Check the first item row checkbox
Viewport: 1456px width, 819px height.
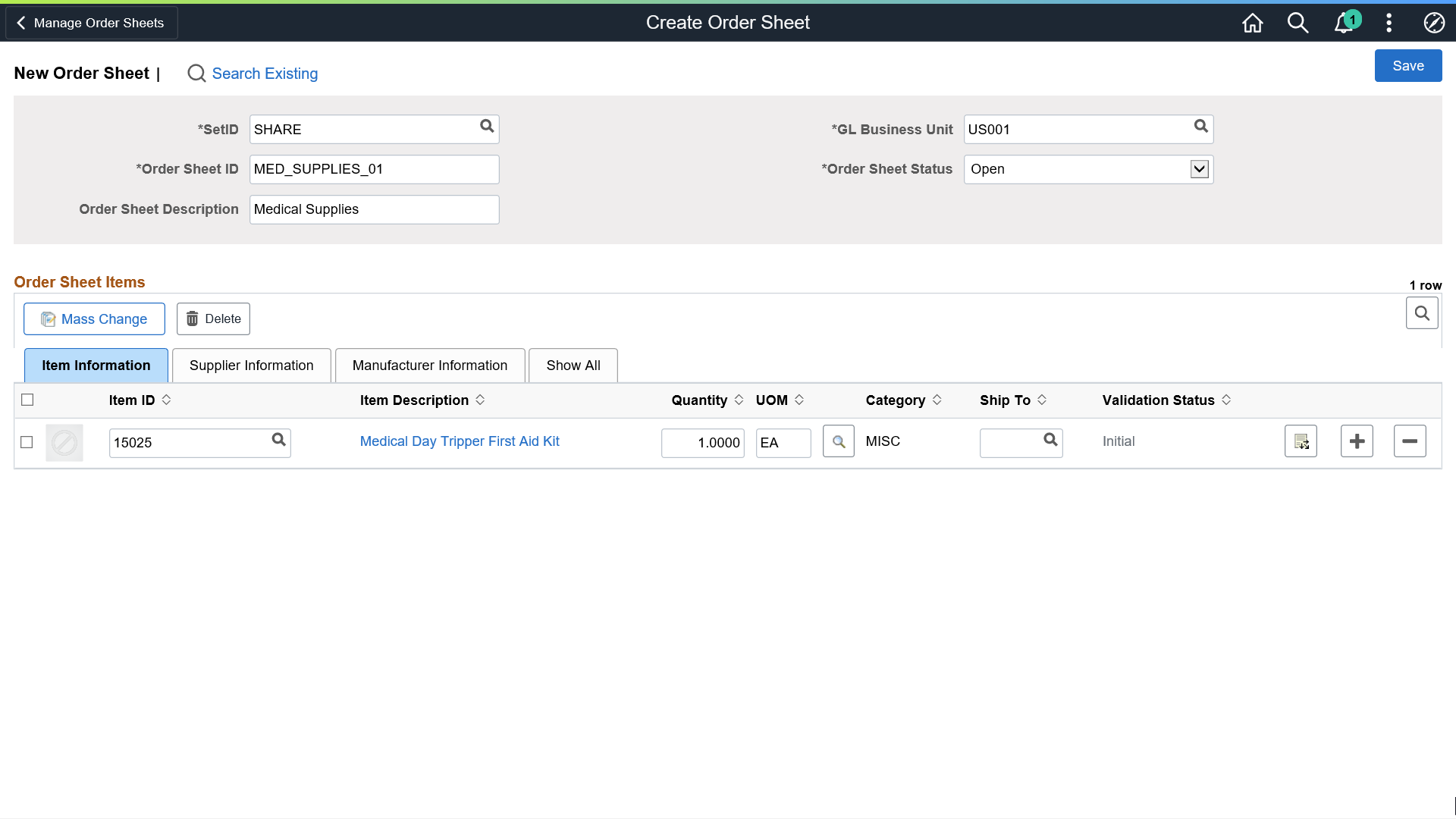click(x=27, y=442)
